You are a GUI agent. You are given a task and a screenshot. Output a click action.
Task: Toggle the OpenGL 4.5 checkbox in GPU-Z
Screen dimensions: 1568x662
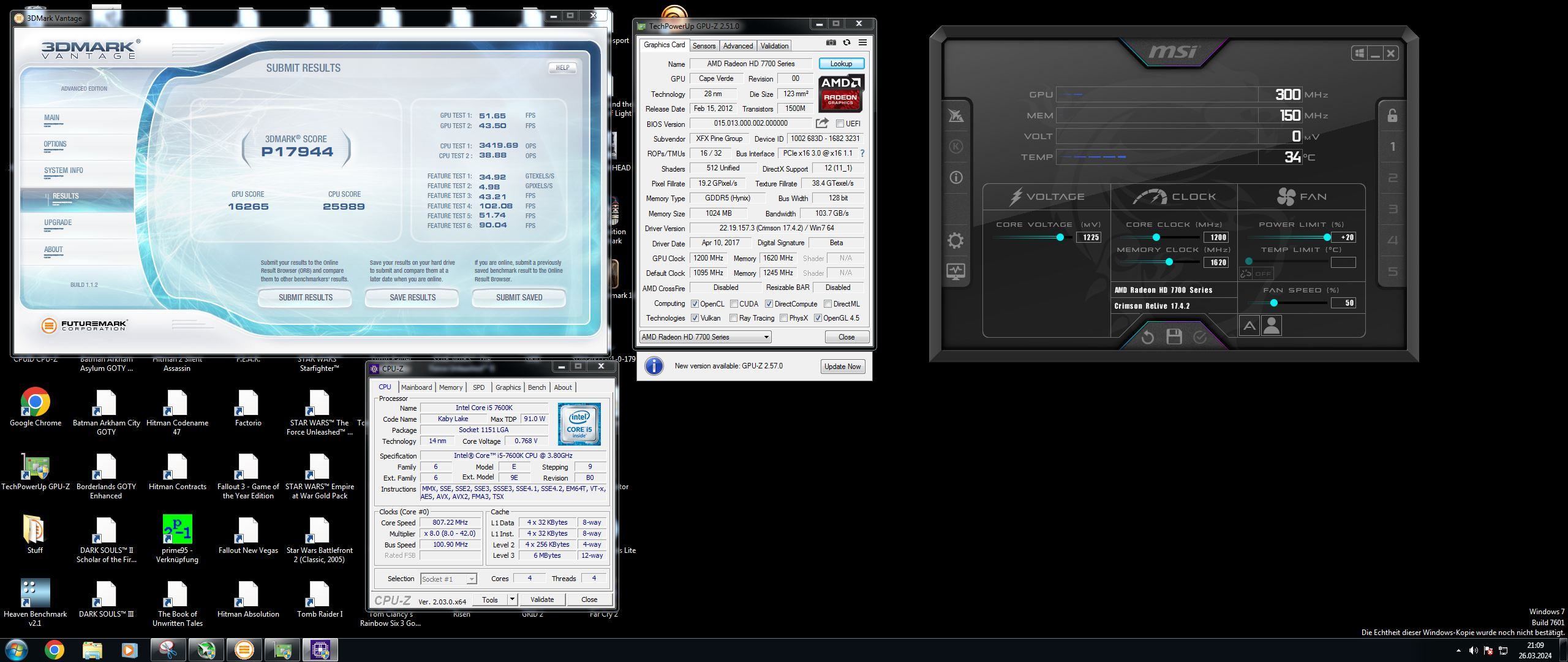818,318
